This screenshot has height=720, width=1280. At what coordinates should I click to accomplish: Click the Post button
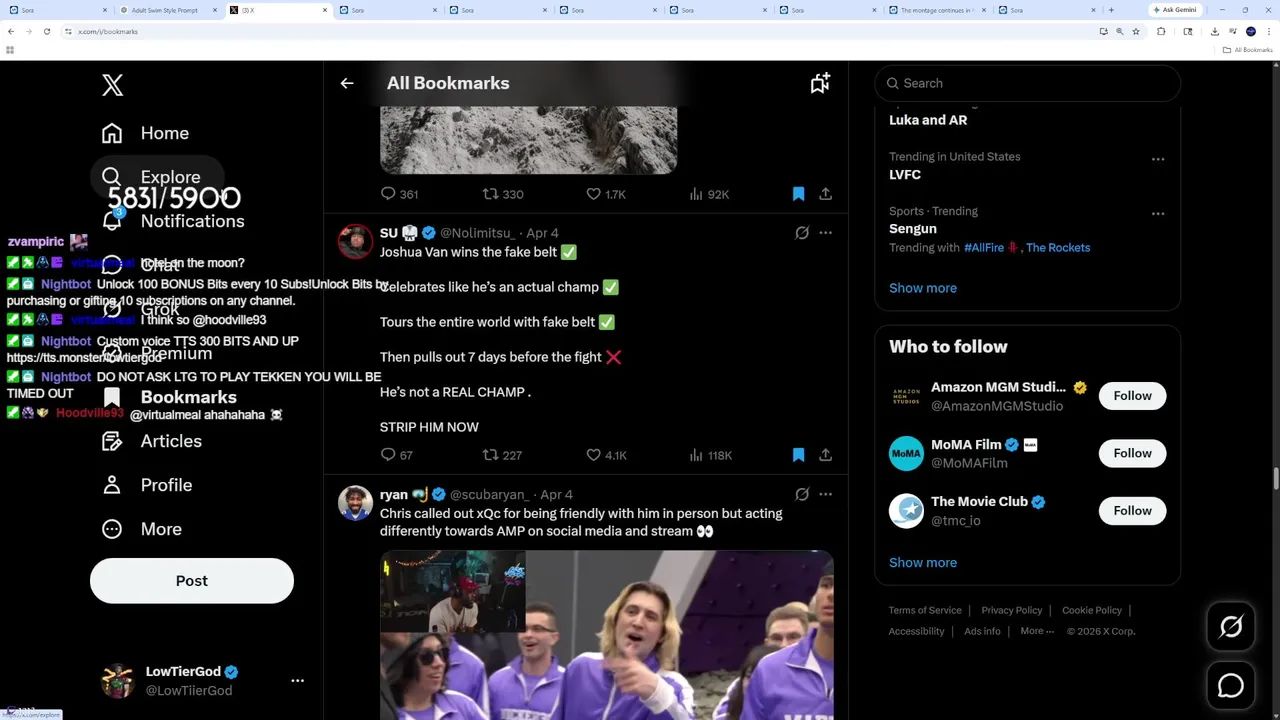192,581
